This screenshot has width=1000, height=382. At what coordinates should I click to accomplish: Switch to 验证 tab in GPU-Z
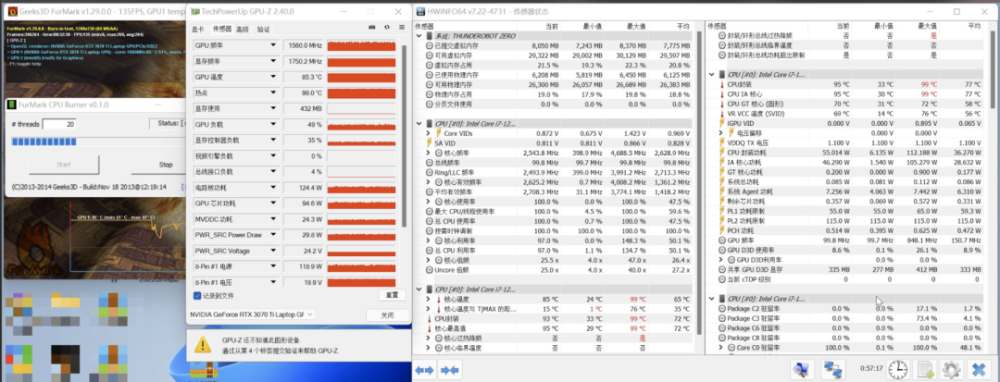tap(263, 29)
